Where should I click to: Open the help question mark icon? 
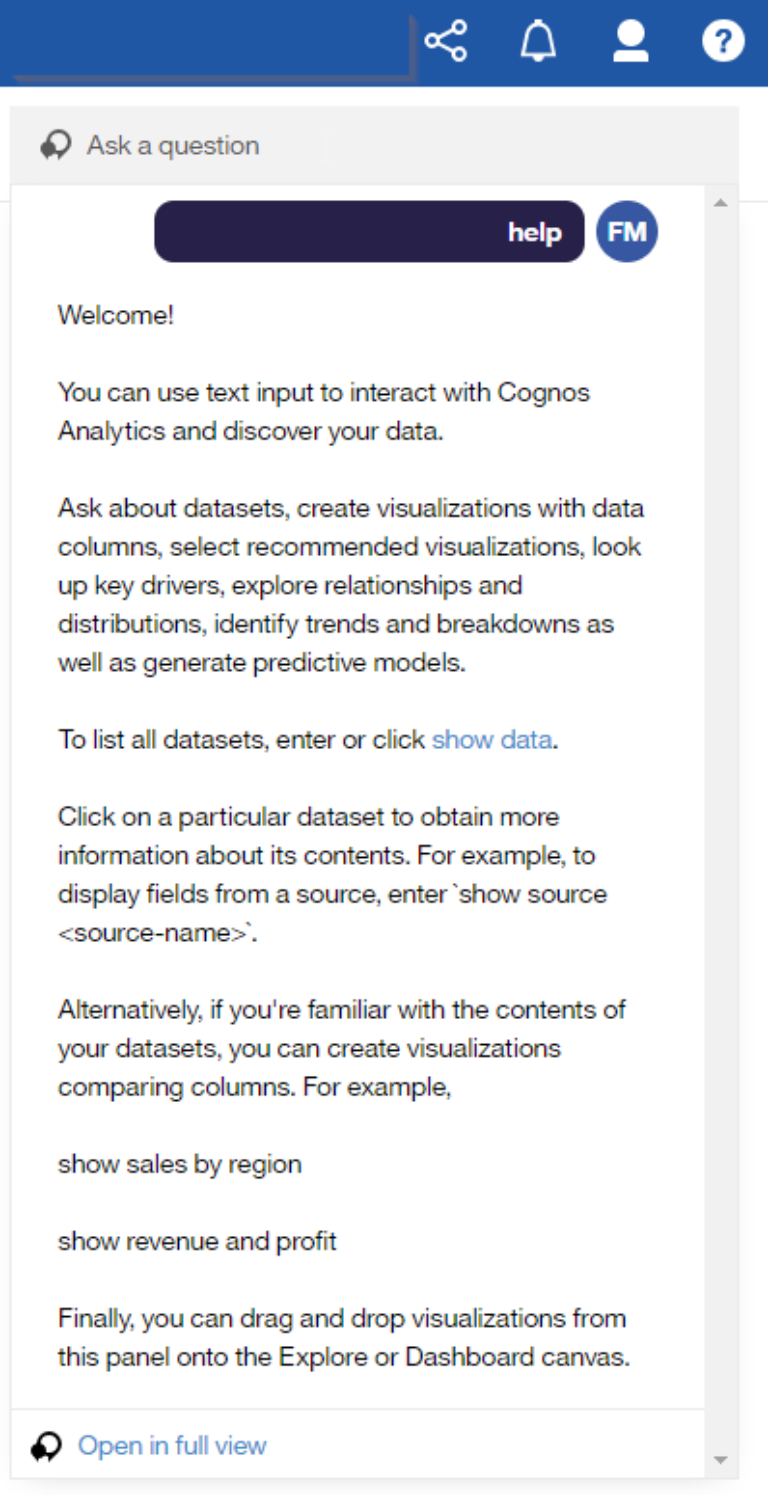(x=723, y=42)
